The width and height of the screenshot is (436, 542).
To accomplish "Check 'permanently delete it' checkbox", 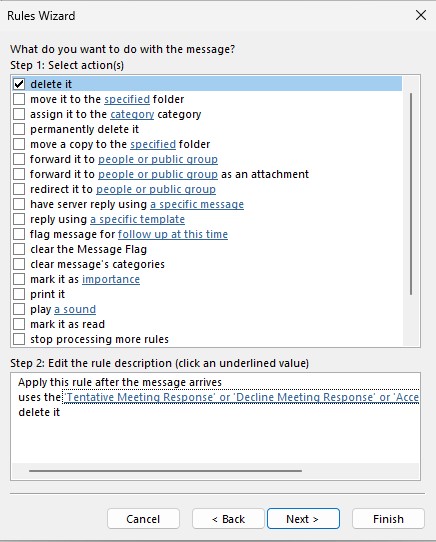I will coord(19,129).
